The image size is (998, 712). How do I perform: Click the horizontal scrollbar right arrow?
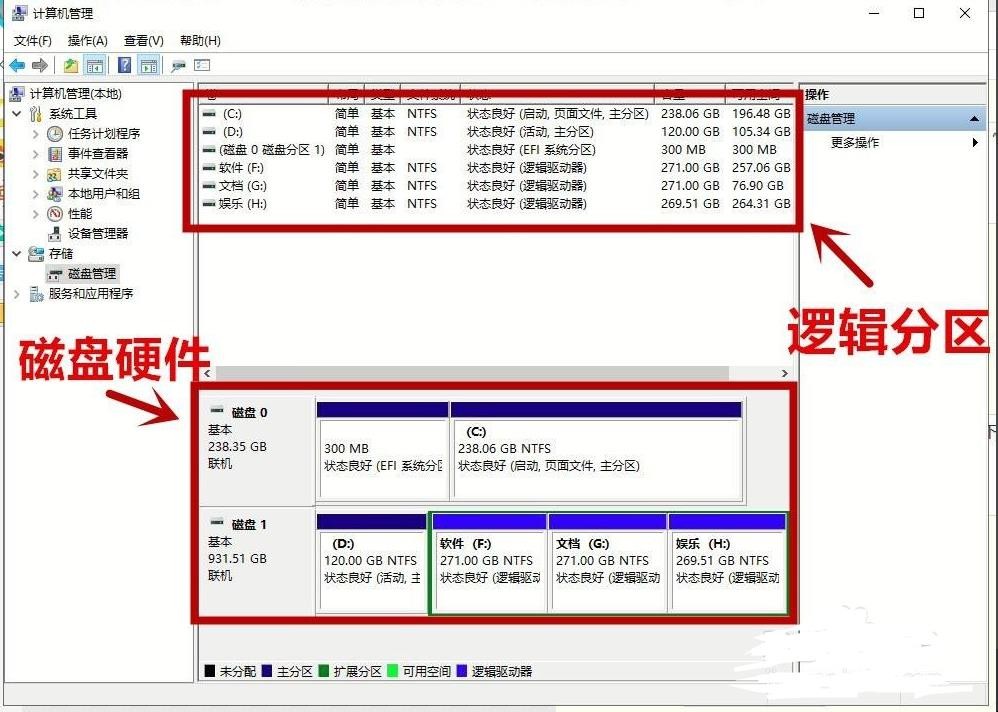tap(785, 373)
